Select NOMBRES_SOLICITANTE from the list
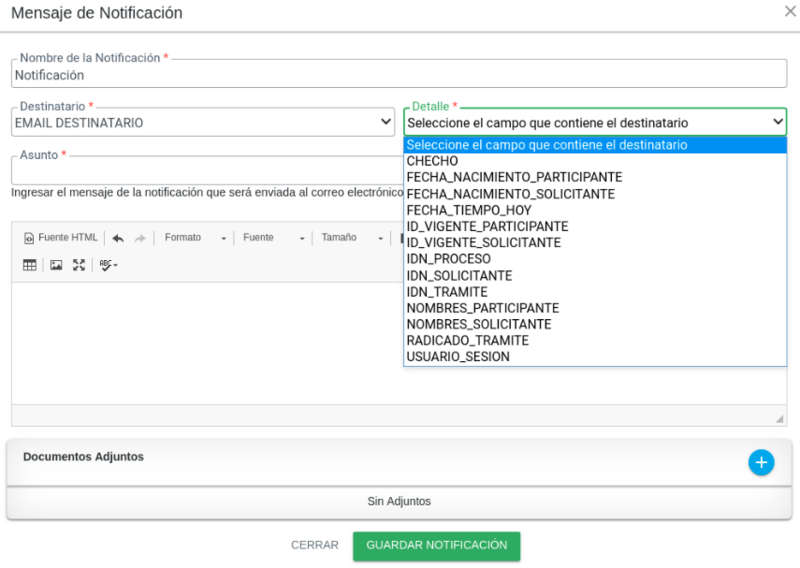 click(x=478, y=325)
